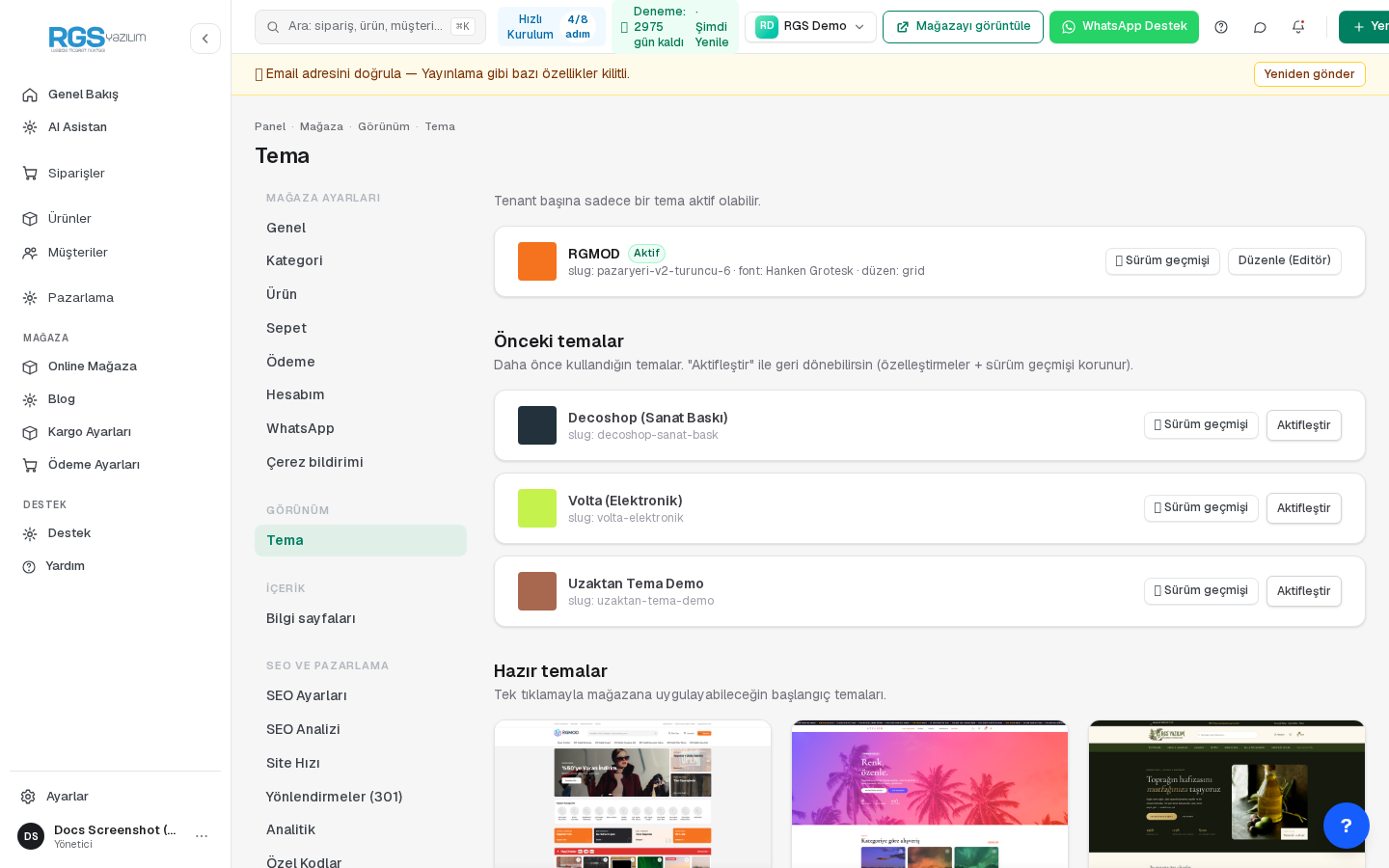Activate the Uzaktan Tema Demo theme
This screenshot has width=1389, height=868.
pos(1303,591)
